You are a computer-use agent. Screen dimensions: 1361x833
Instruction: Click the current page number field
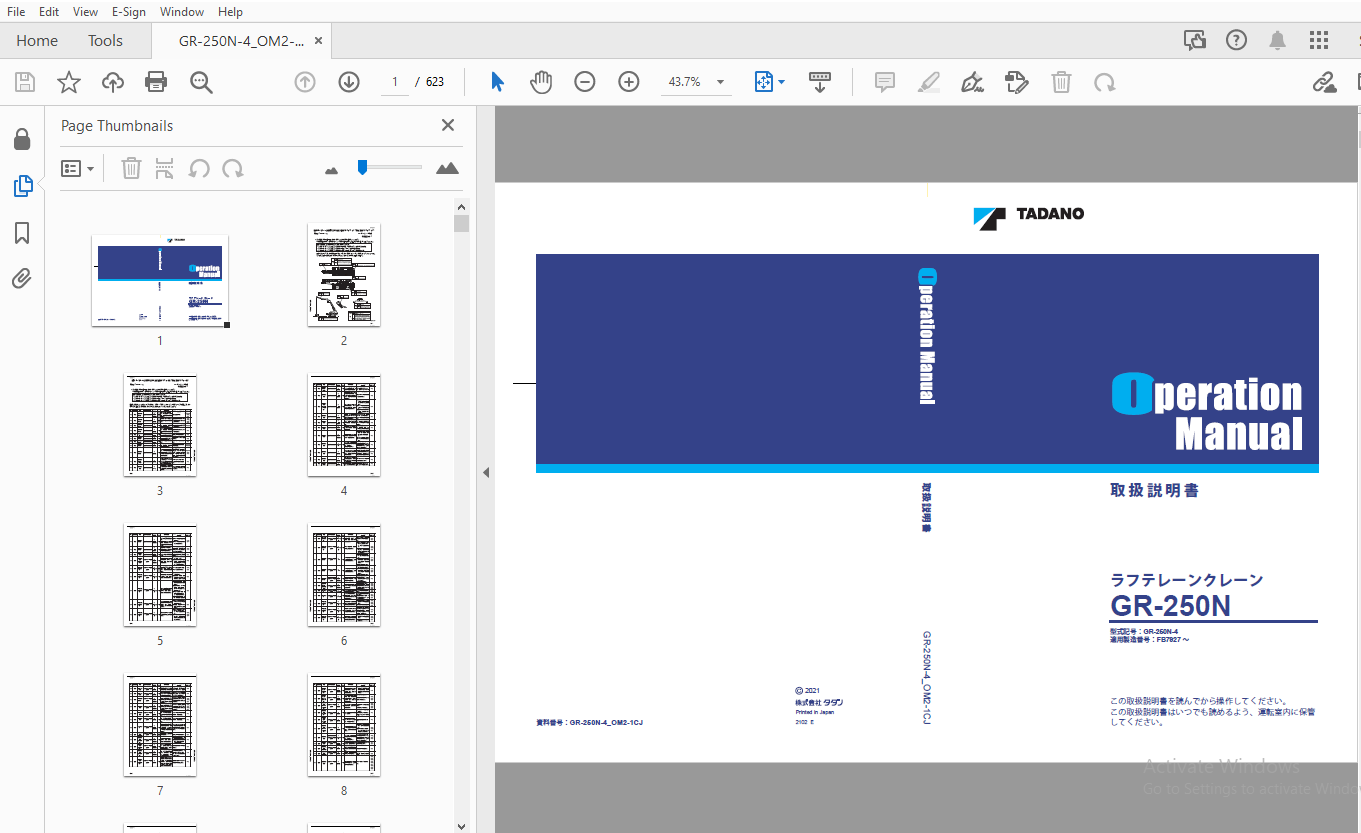(x=395, y=82)
